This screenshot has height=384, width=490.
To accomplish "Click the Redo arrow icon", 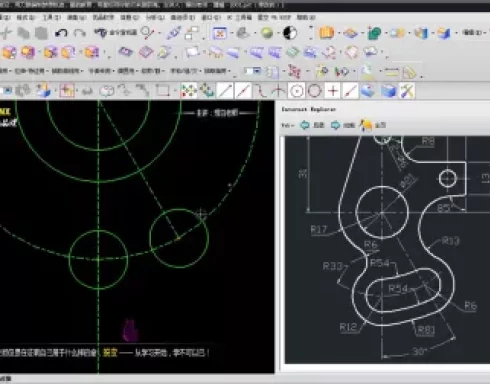I will click(79, 33).
